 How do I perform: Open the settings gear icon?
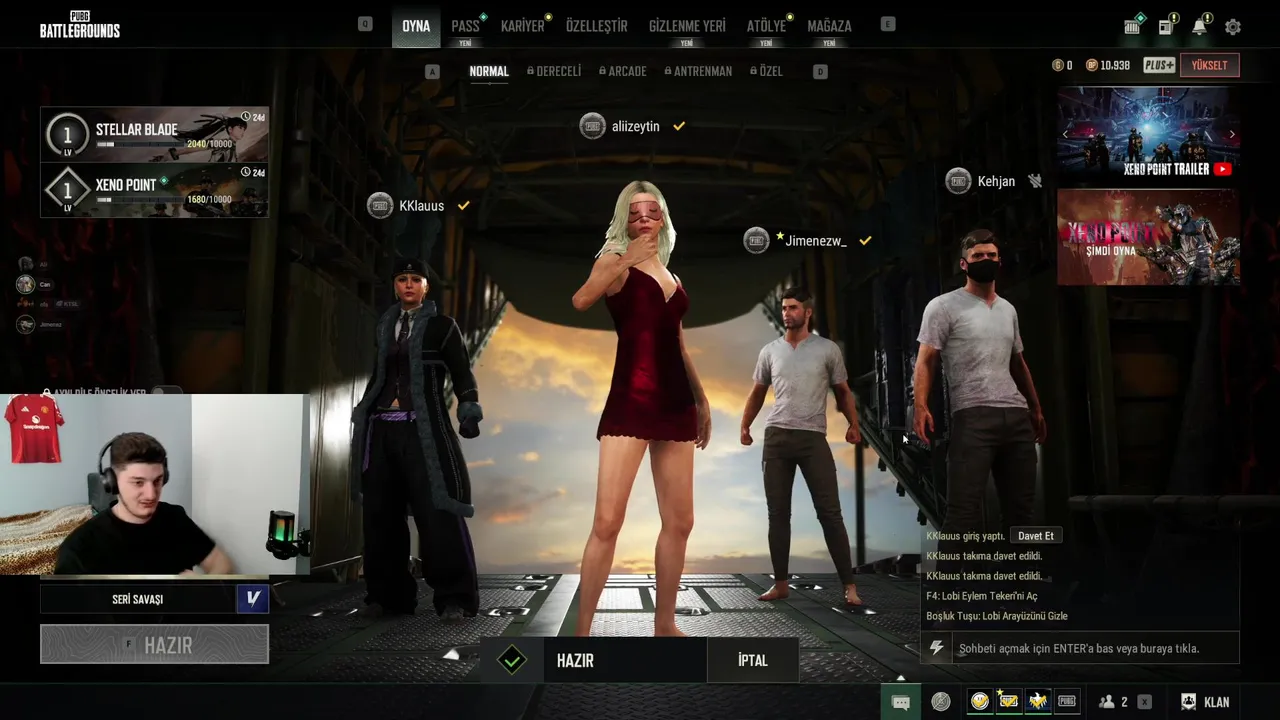click(x=1233, y=27)
